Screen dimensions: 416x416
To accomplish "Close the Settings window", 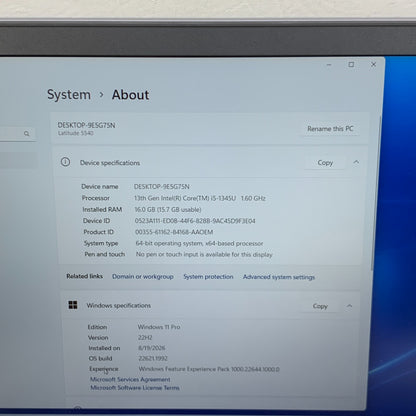I will coord(374,64).
